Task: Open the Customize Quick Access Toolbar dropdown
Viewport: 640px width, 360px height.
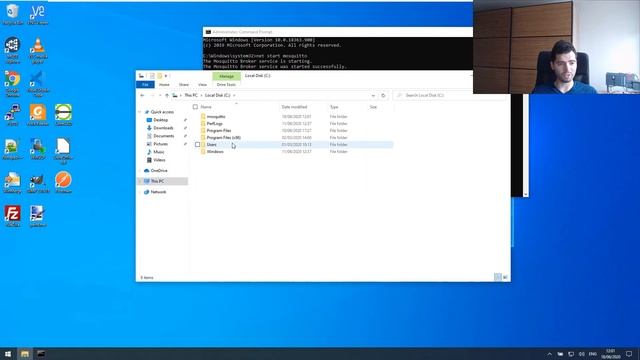Action: point(166,76)
